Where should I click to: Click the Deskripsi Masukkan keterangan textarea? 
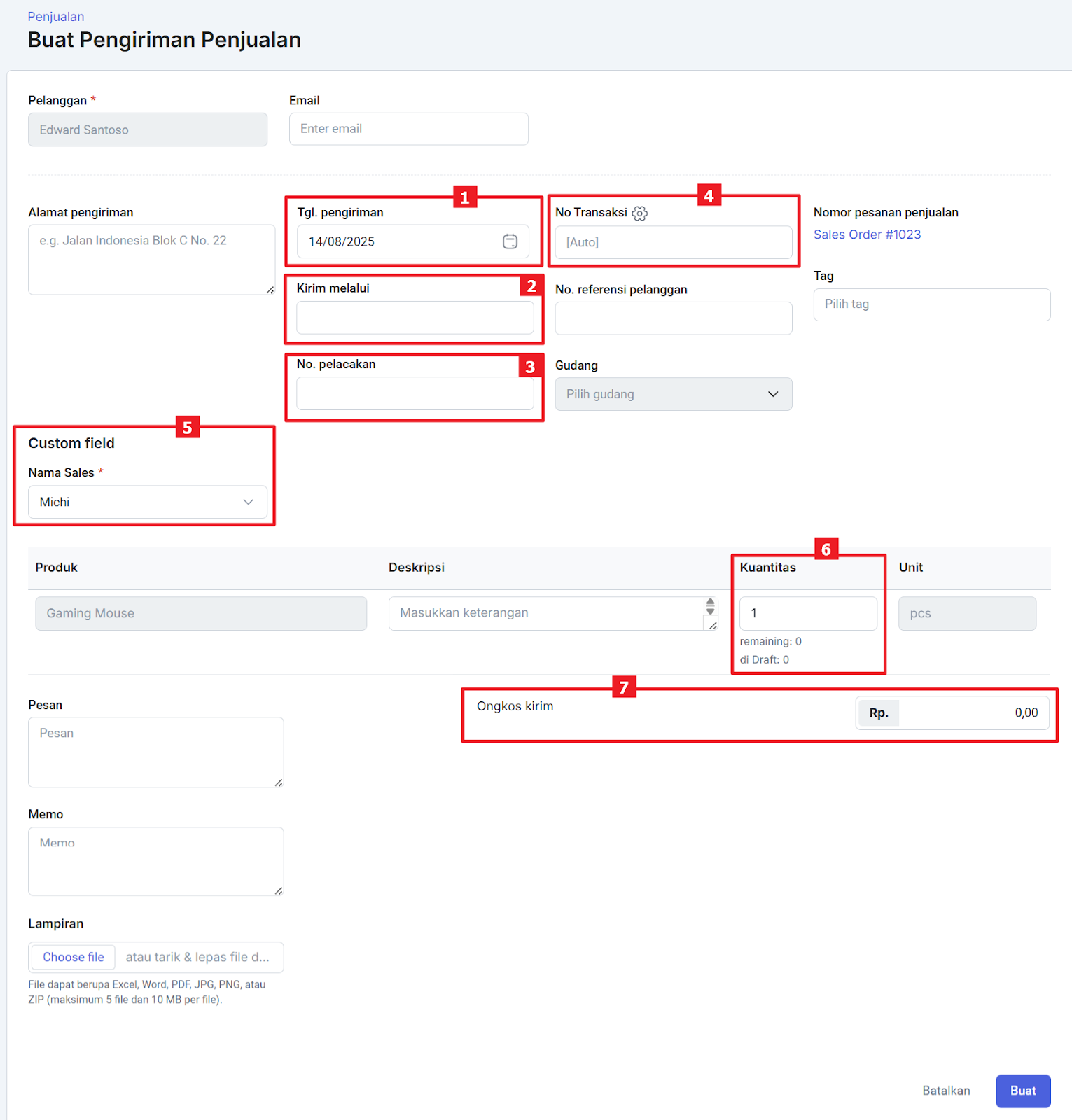546,613
